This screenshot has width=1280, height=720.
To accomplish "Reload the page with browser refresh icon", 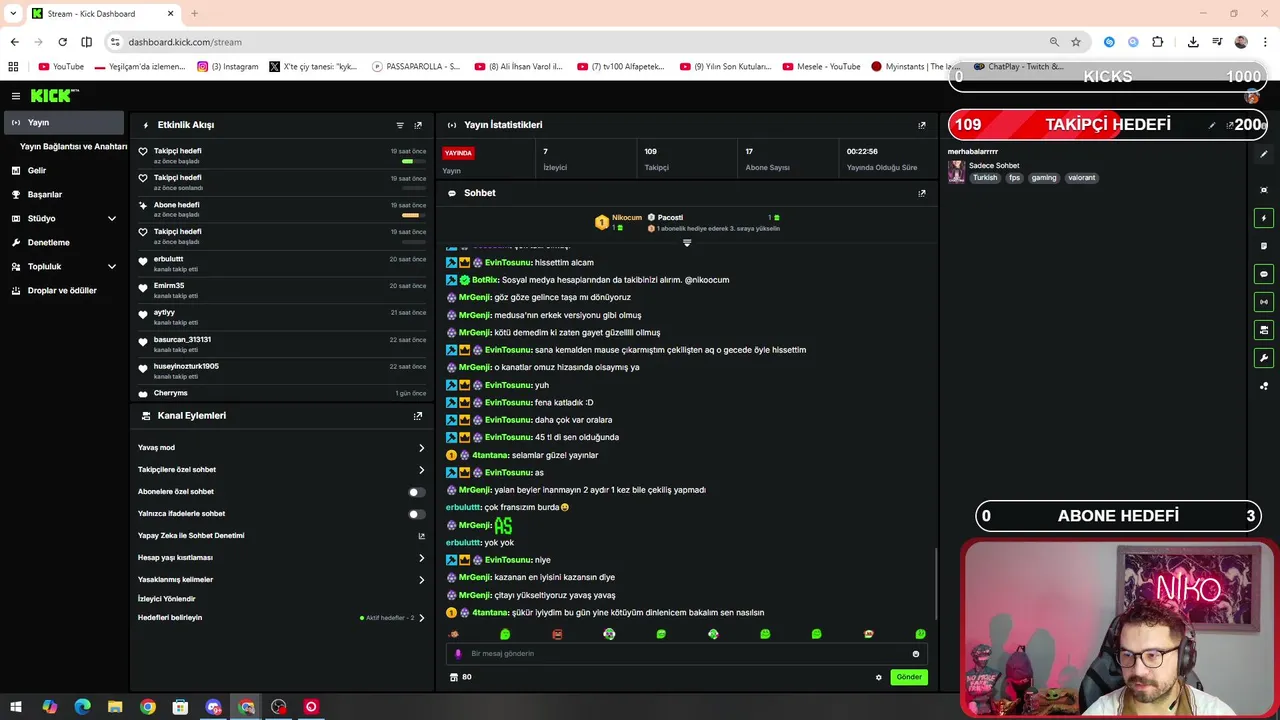I will [62, 42].
